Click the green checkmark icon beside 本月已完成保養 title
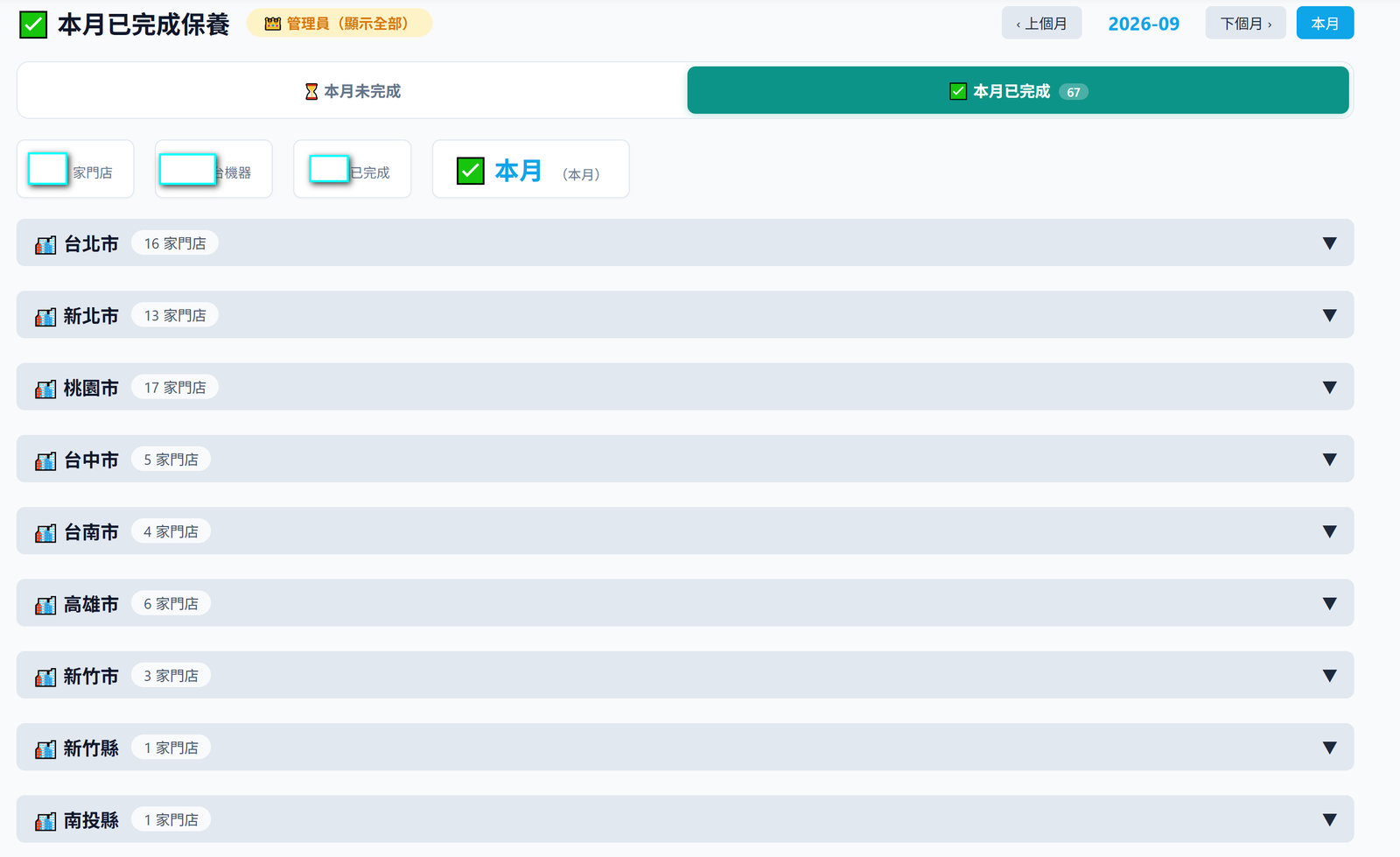Screen dimensions: 1400x857 pos(33,25)
